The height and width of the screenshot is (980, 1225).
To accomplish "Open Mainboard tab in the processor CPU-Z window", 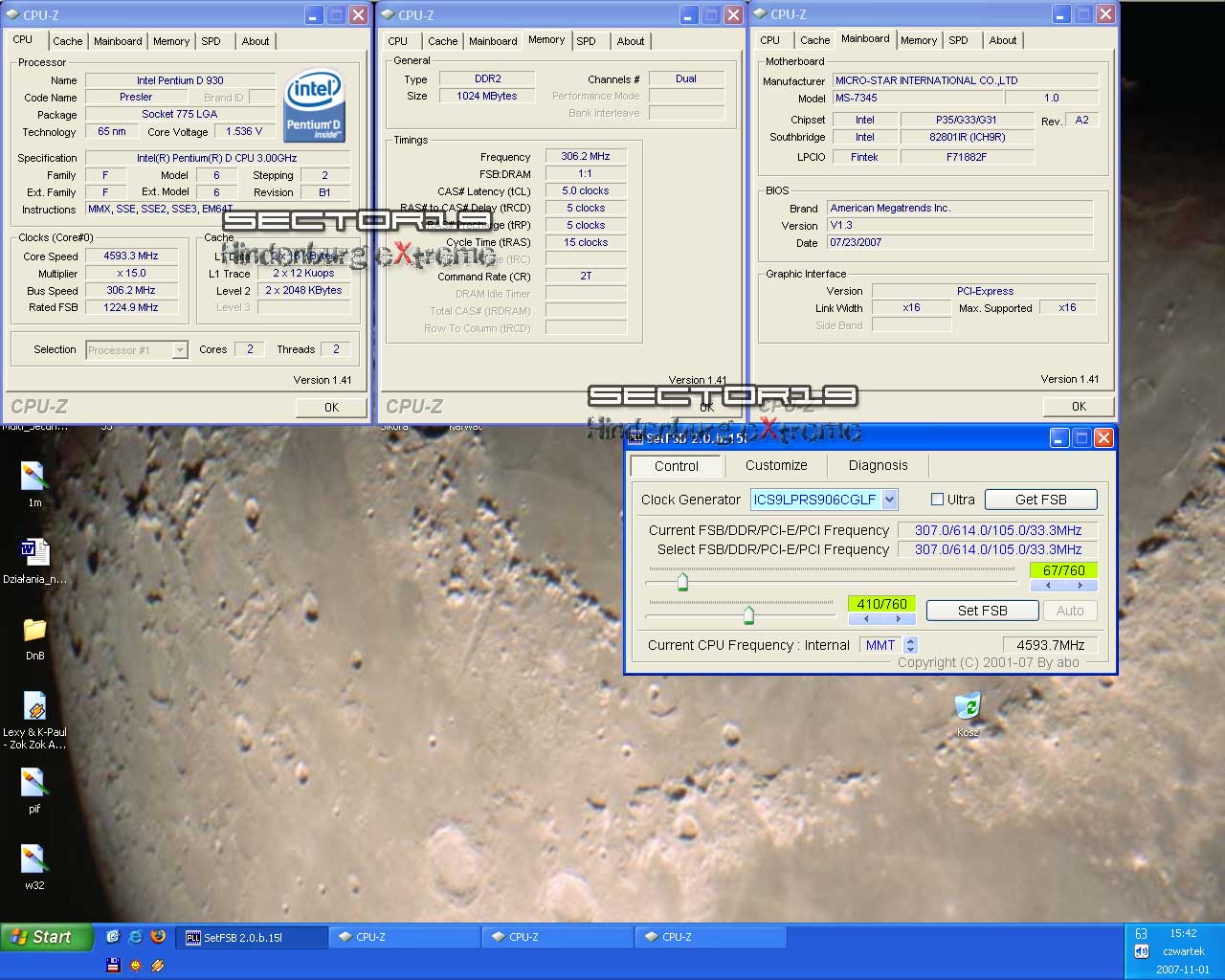I will click(118, 41).
